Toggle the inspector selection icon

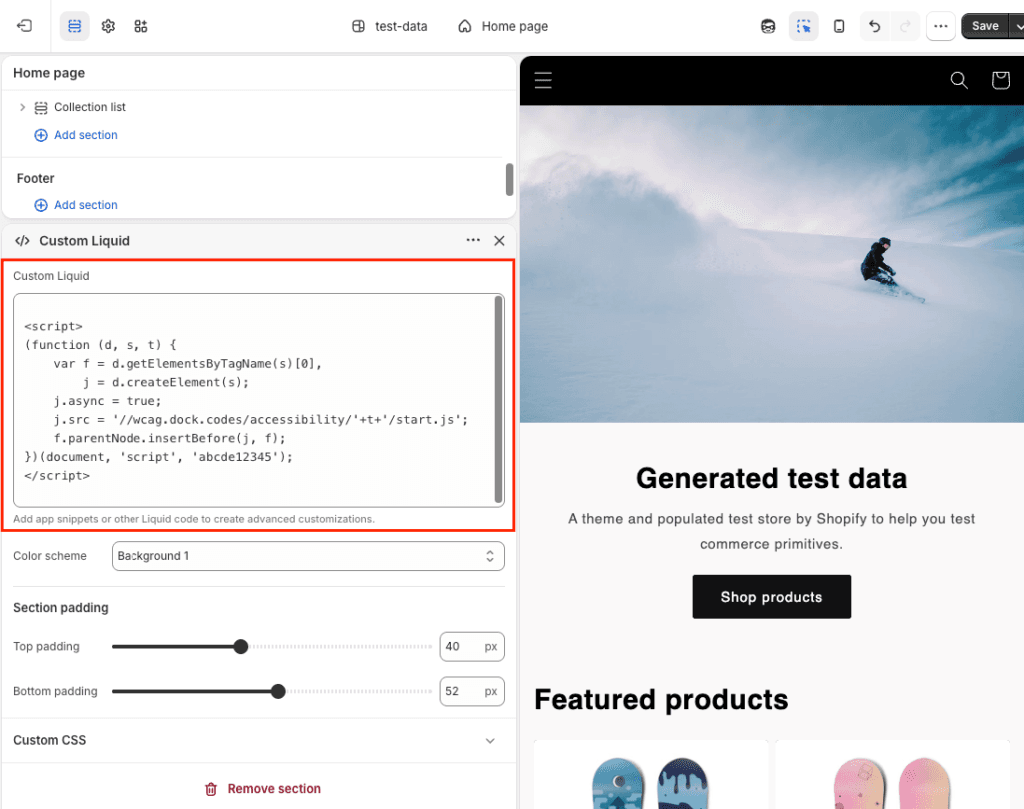(803, 26)
